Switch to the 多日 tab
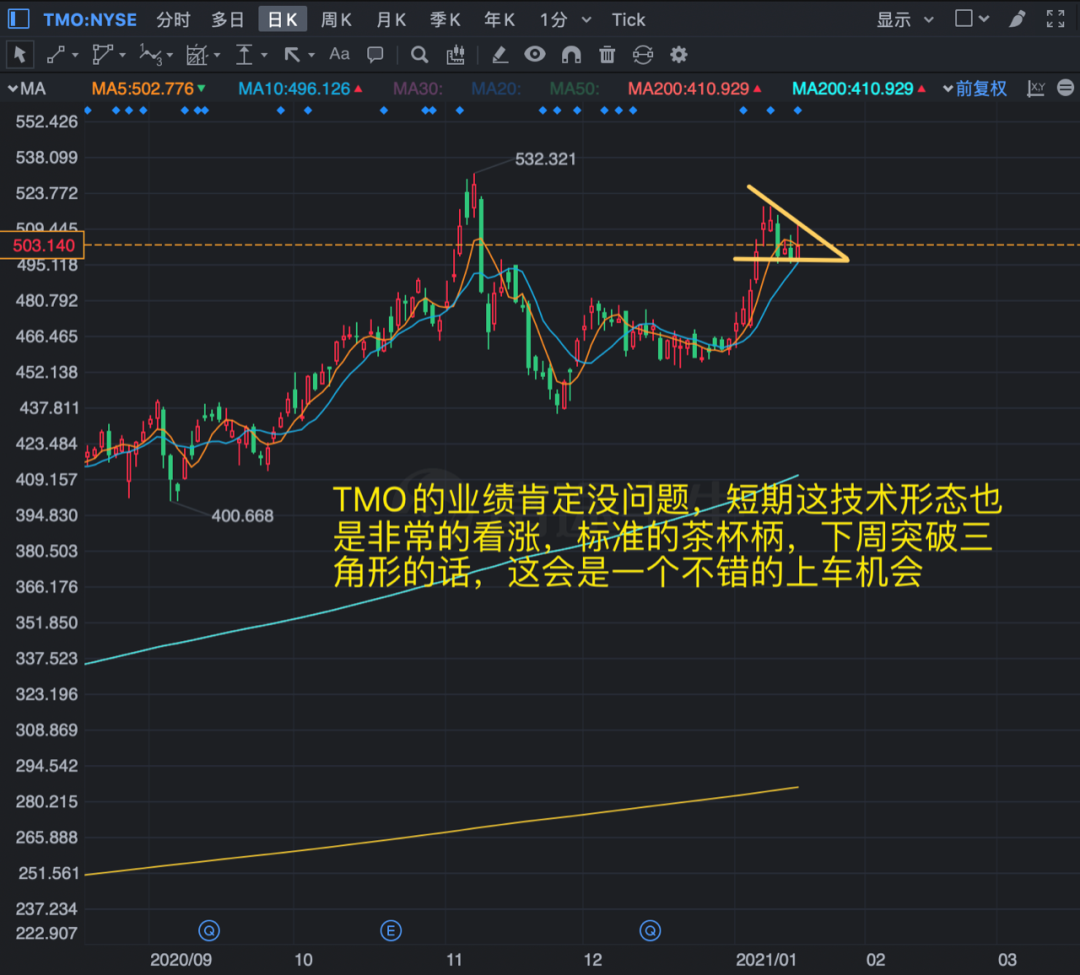The height and width of the screenshot is (975, 1080). click(227, 19)
